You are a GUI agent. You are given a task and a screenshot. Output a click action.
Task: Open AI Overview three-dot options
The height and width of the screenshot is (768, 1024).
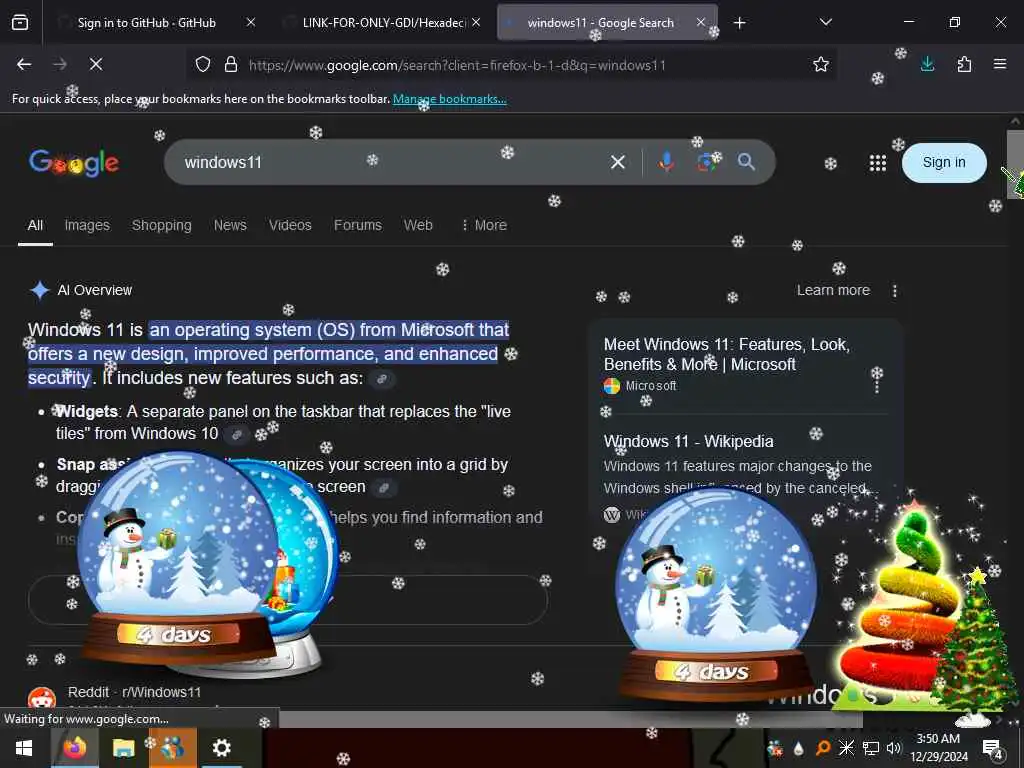coord(895,291)
